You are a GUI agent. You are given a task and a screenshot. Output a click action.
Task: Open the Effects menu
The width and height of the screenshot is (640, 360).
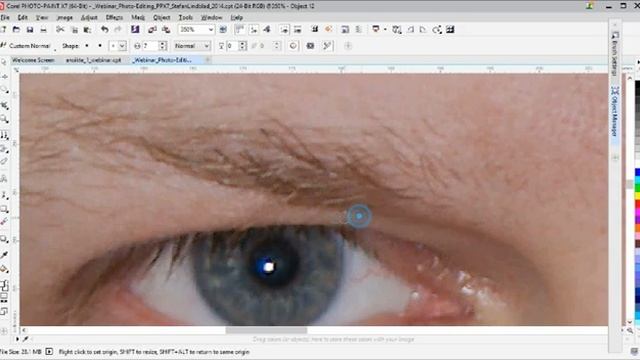(x=114, y=18)
